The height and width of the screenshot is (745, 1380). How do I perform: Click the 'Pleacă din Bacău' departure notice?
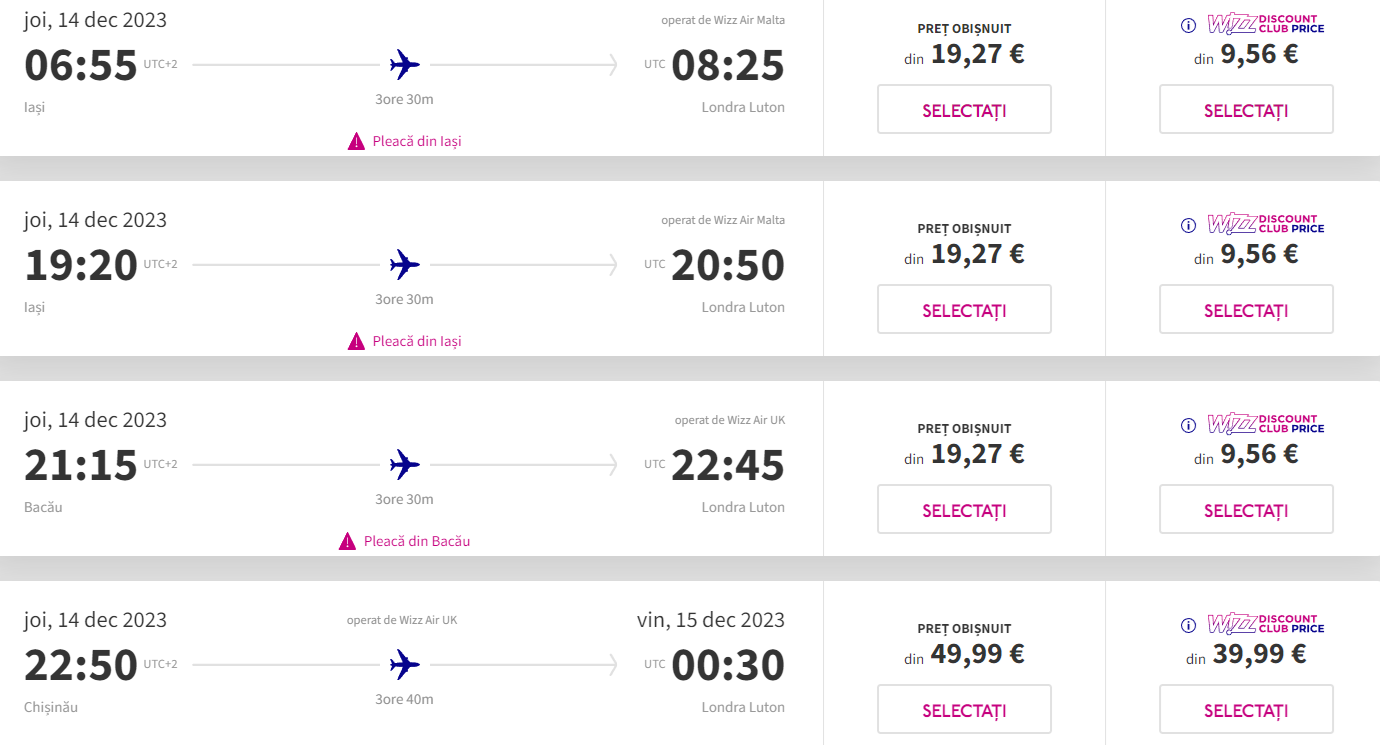coord(417,541)
